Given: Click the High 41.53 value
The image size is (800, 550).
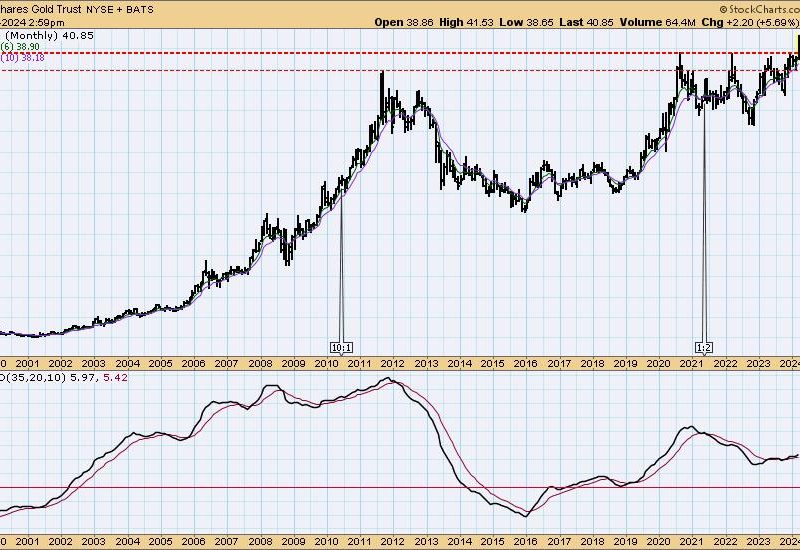Looking at the screenshot, I should pyautogui.click(x=466, y=22).
